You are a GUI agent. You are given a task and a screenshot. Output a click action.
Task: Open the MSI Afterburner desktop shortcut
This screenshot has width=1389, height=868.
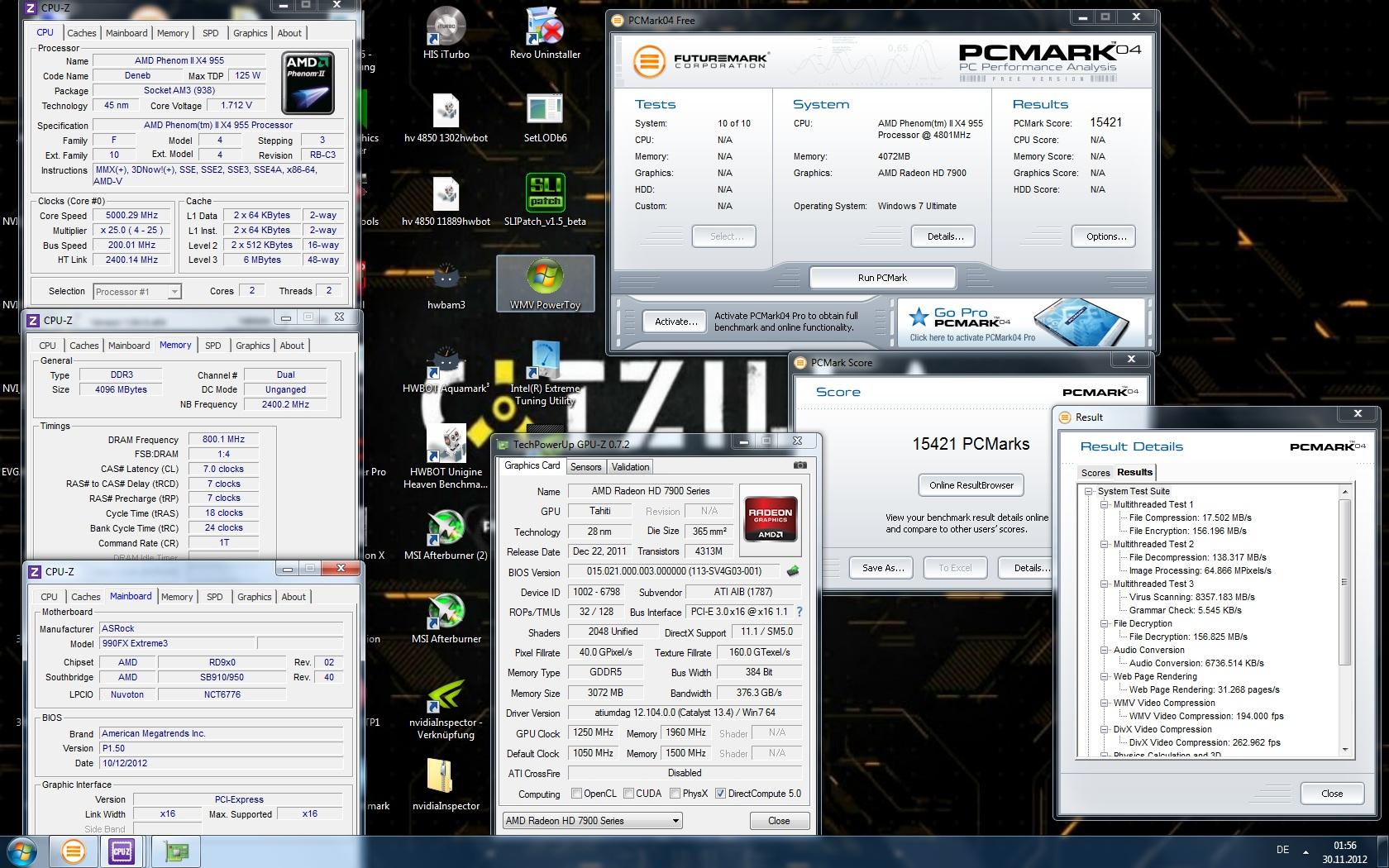(446, 618)
